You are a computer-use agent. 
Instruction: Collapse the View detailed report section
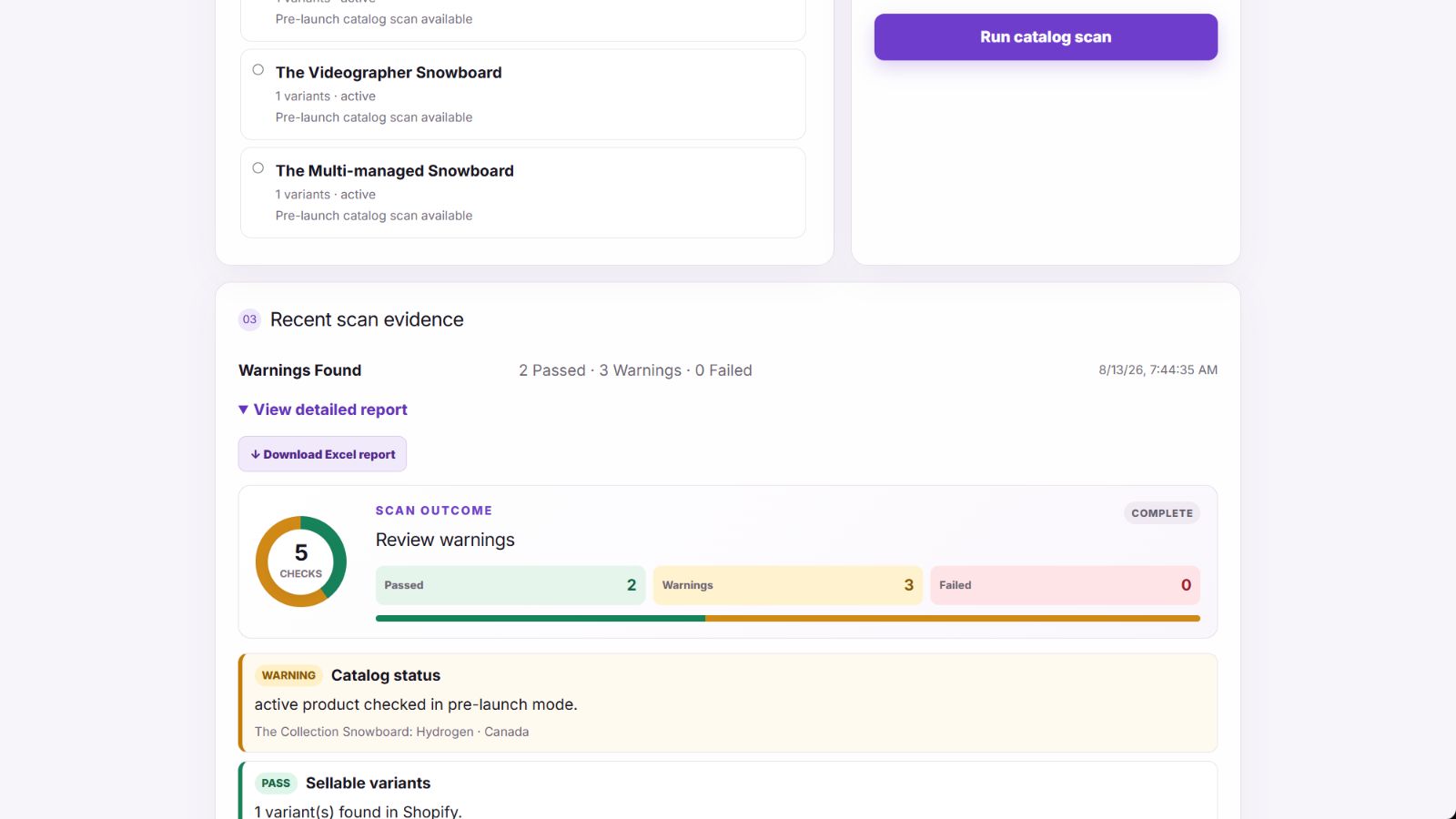coord(323,409)
